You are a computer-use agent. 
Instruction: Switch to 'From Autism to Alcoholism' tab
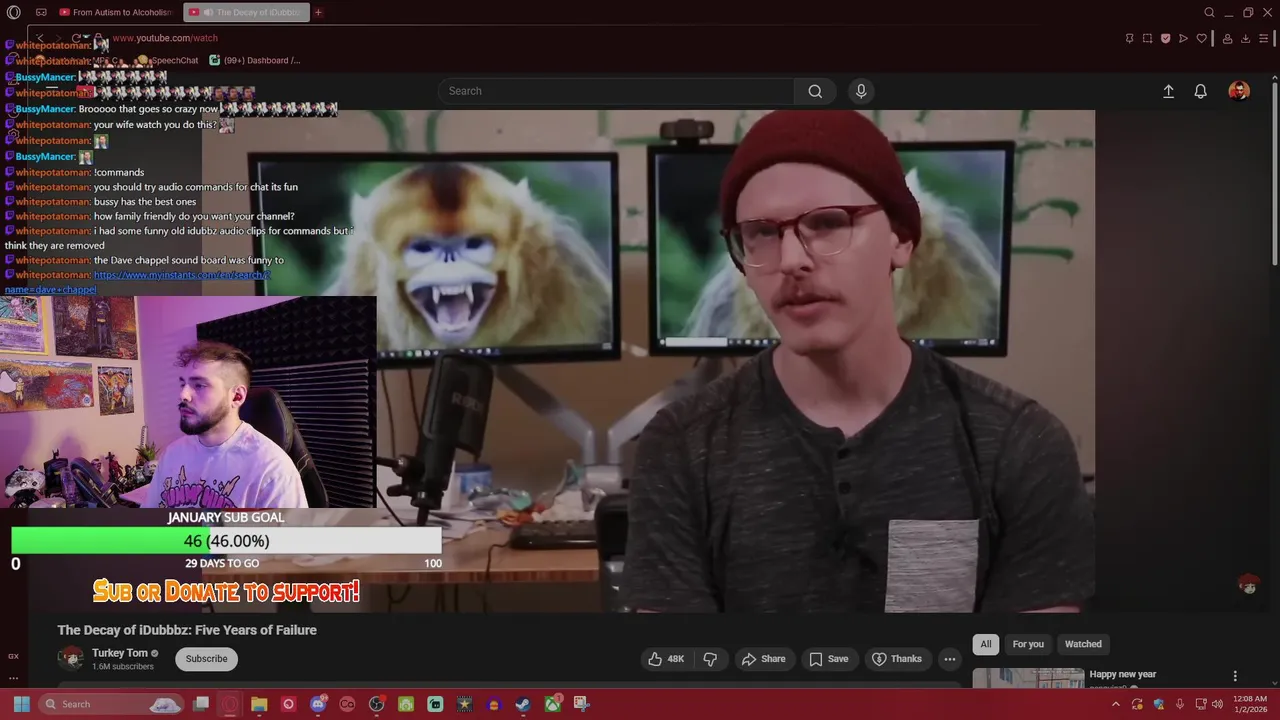coord(115,13)
